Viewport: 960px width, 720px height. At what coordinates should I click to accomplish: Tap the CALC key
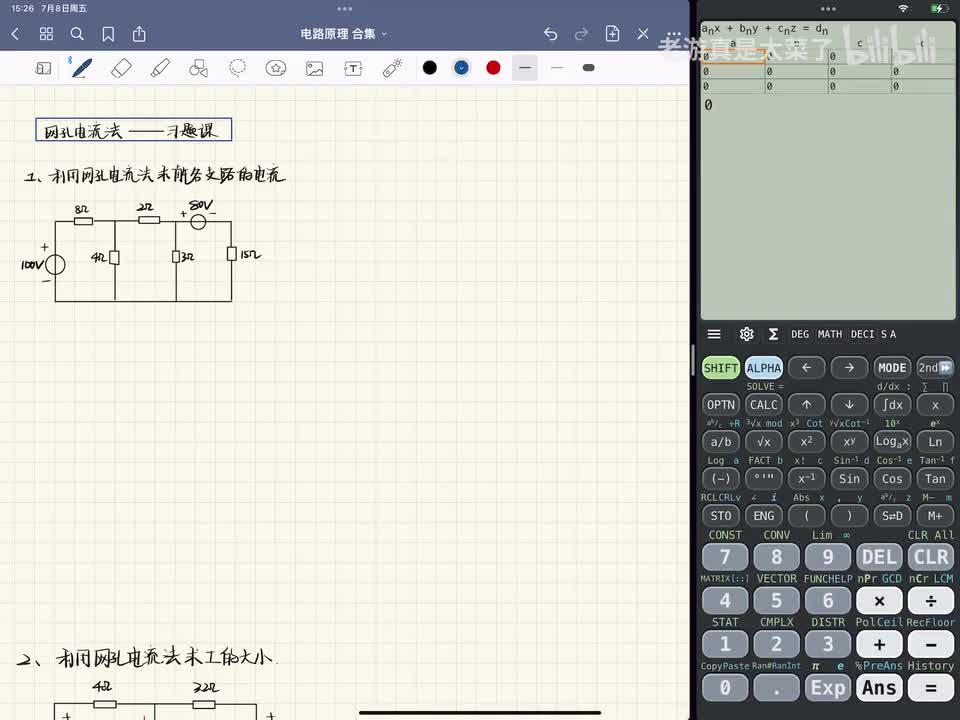pos(763,405)
